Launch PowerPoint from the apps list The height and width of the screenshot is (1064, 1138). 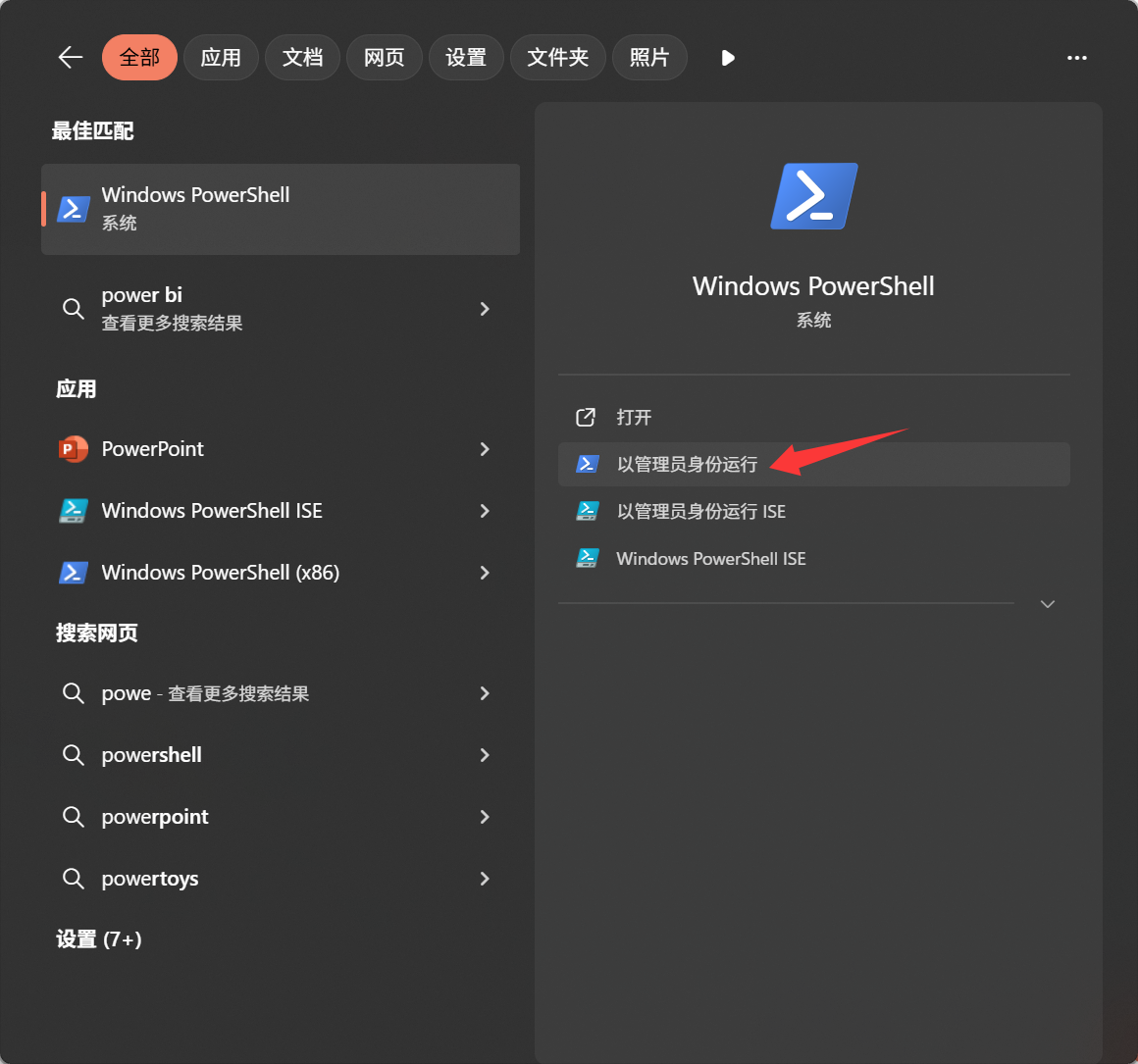281,449
